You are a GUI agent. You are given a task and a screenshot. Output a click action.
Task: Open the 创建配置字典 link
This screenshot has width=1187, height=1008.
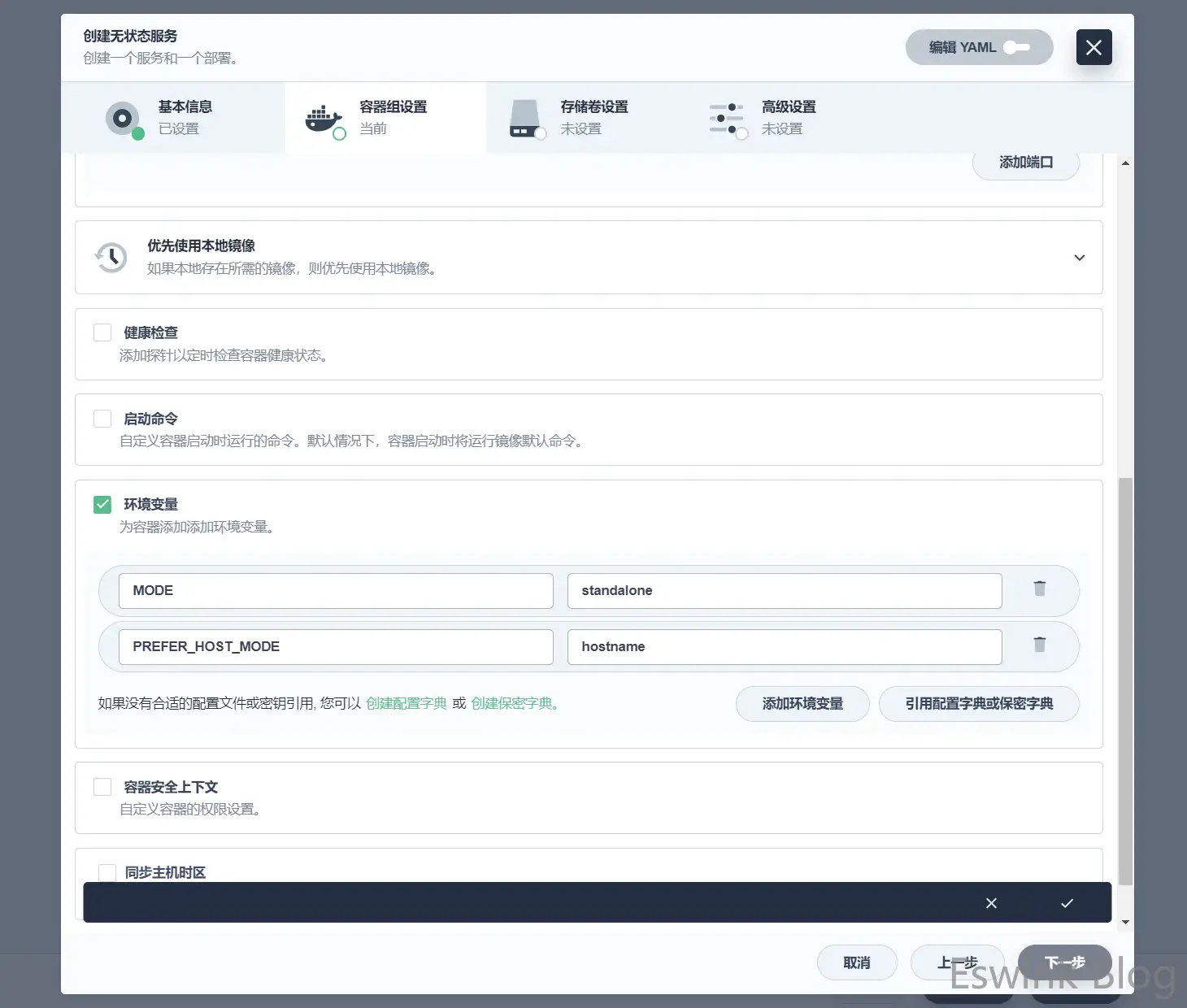(406, 704)
